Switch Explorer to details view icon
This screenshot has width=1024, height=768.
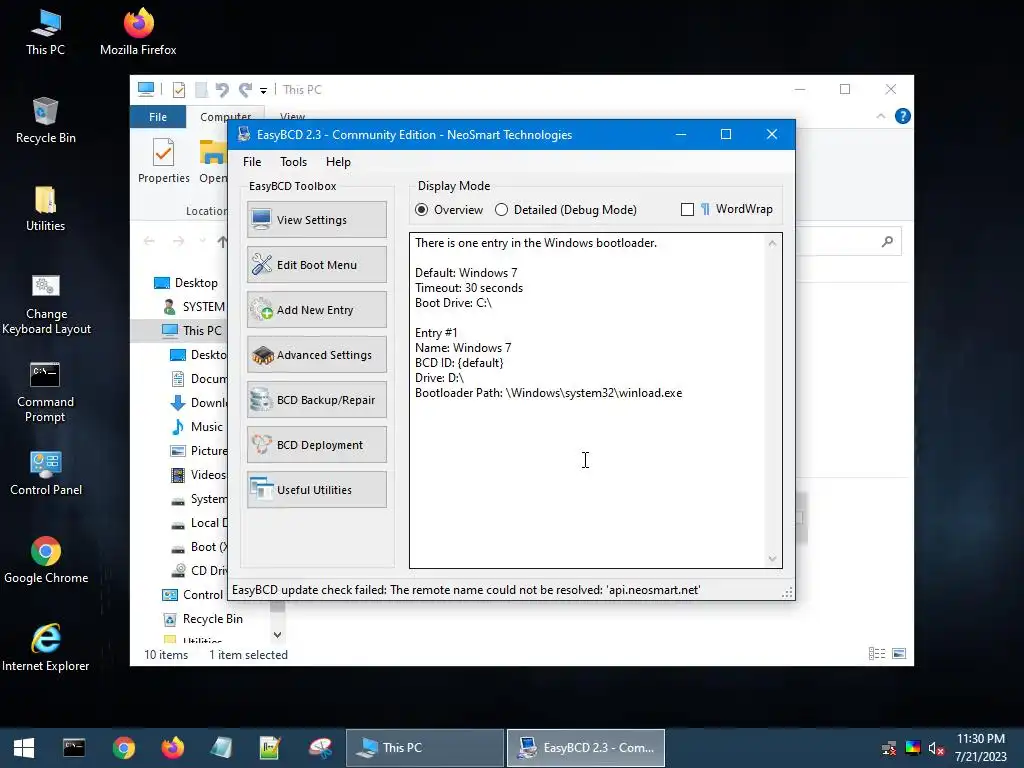tap(877, 654)
